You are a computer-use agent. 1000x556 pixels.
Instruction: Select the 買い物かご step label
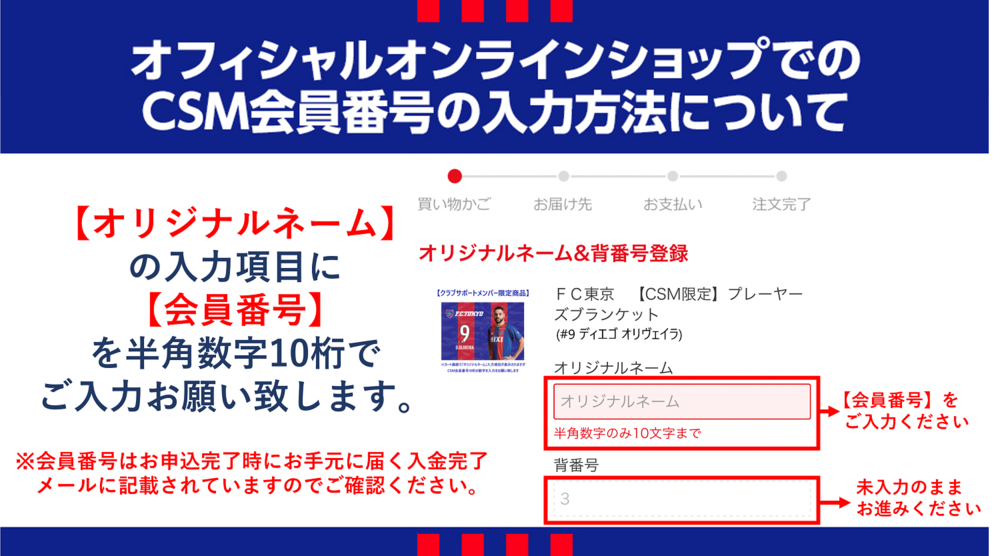454,204
